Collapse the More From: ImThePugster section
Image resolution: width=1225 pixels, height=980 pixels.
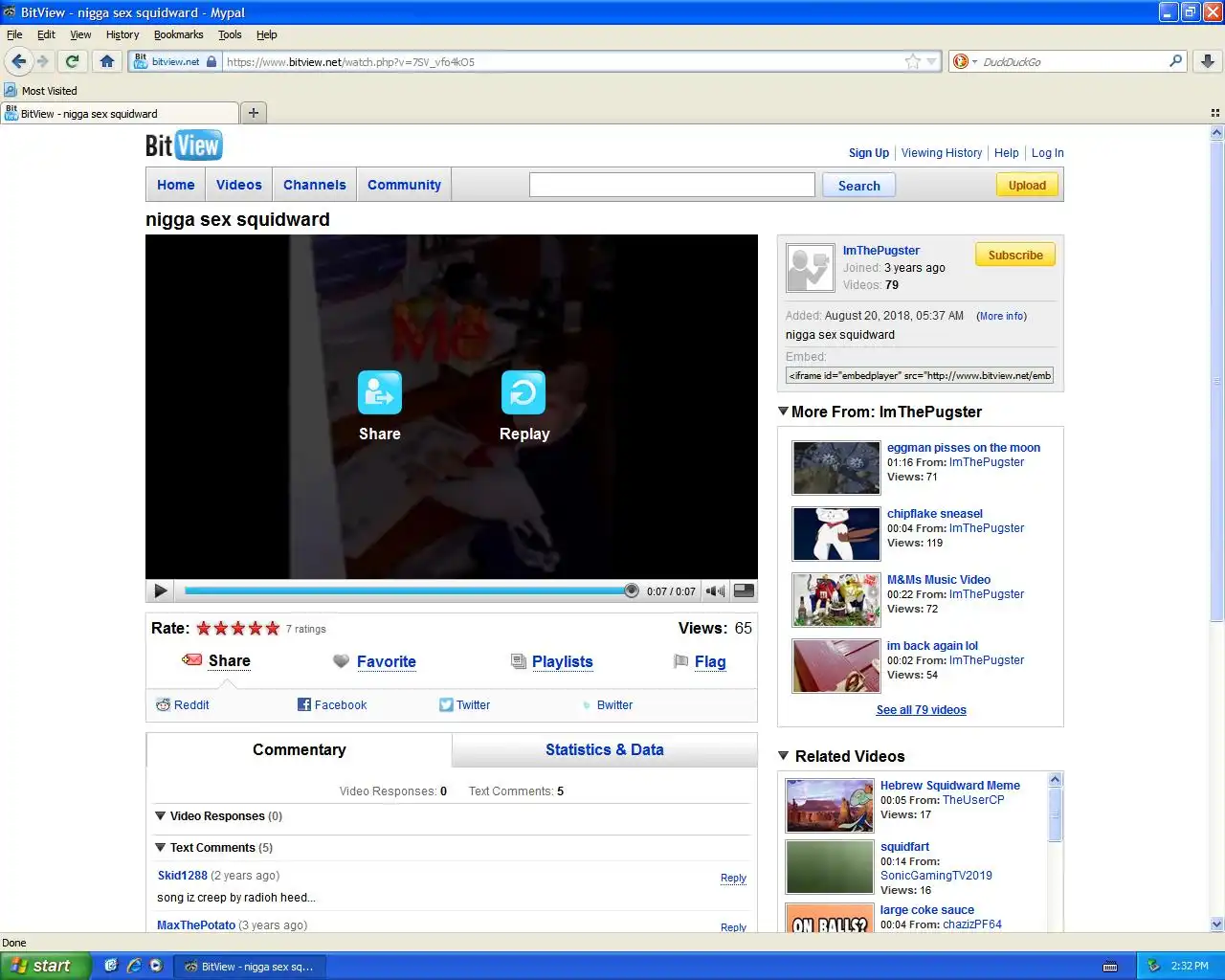pos(783,412)
